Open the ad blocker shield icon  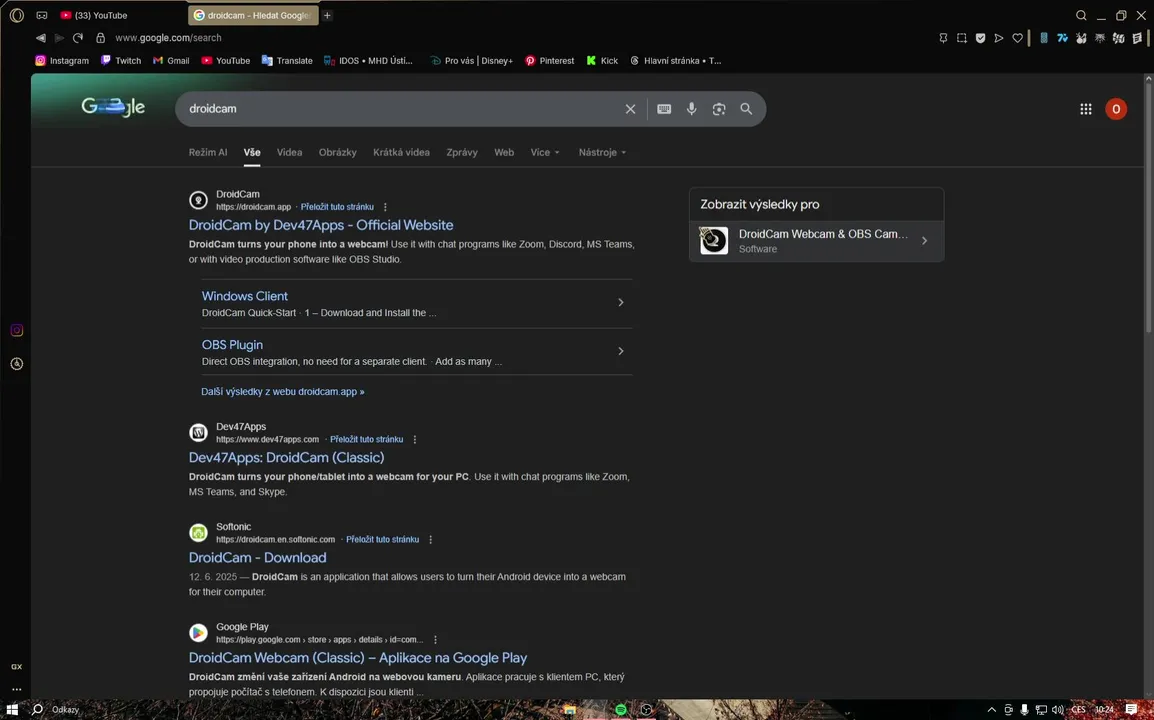(x=980, y=38)
